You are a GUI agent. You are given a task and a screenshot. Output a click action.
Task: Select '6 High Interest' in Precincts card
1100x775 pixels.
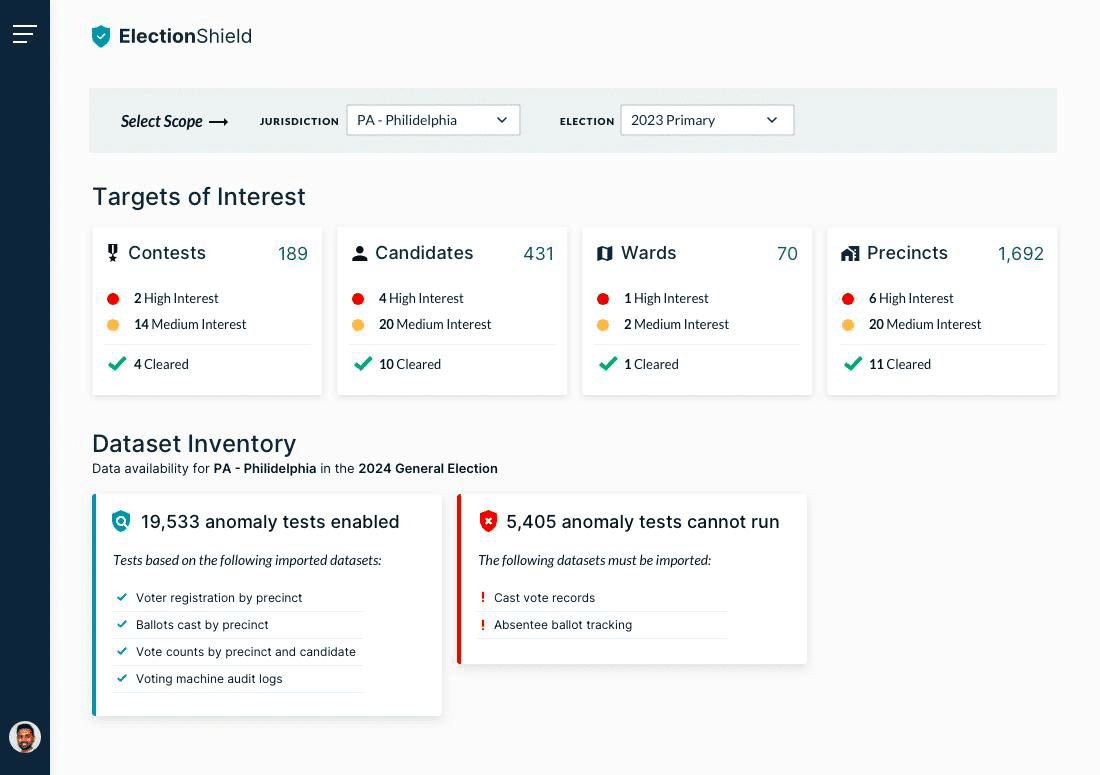911,298
